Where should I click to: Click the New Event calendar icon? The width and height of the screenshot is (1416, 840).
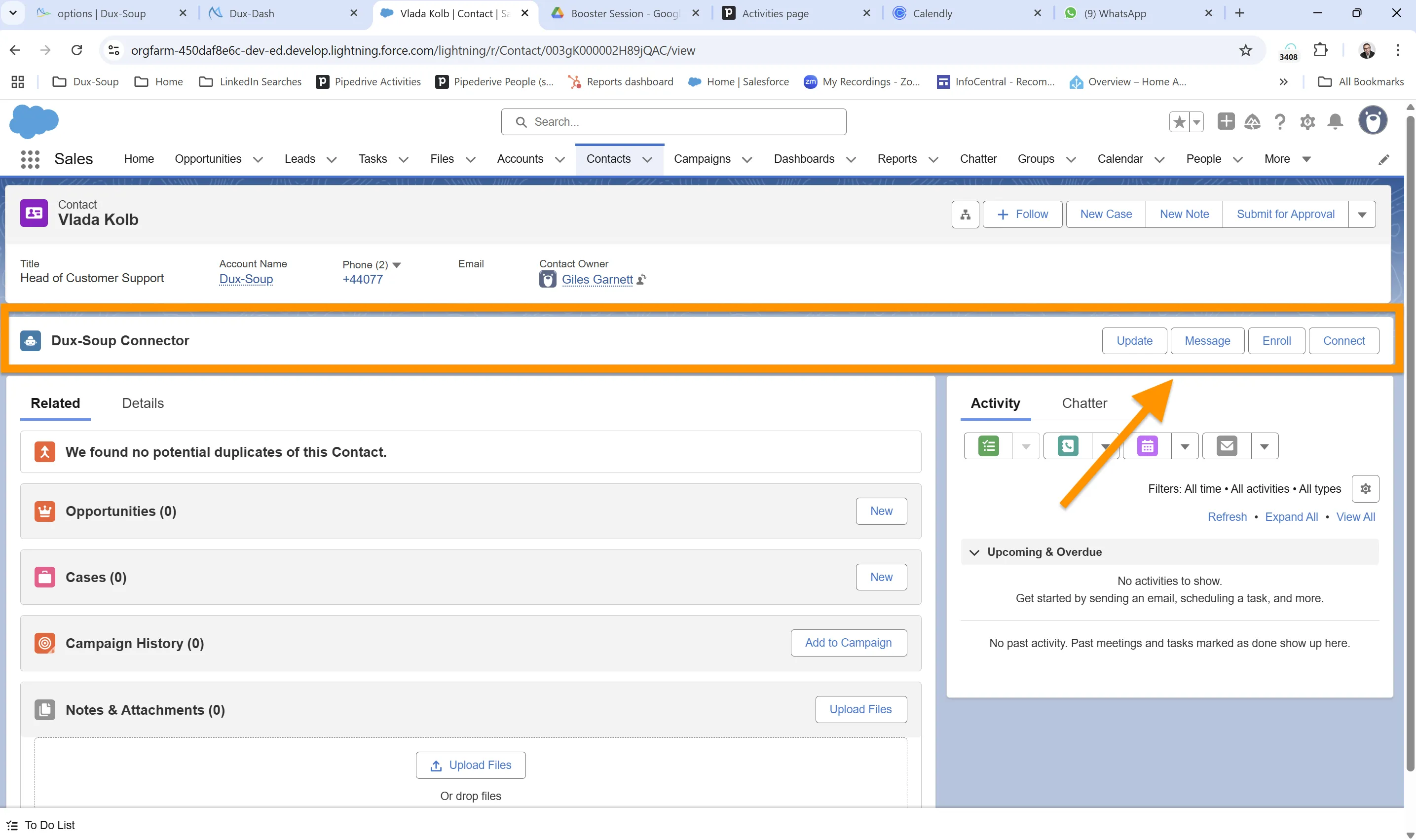pyautogui.click(x=1147, y=446)
